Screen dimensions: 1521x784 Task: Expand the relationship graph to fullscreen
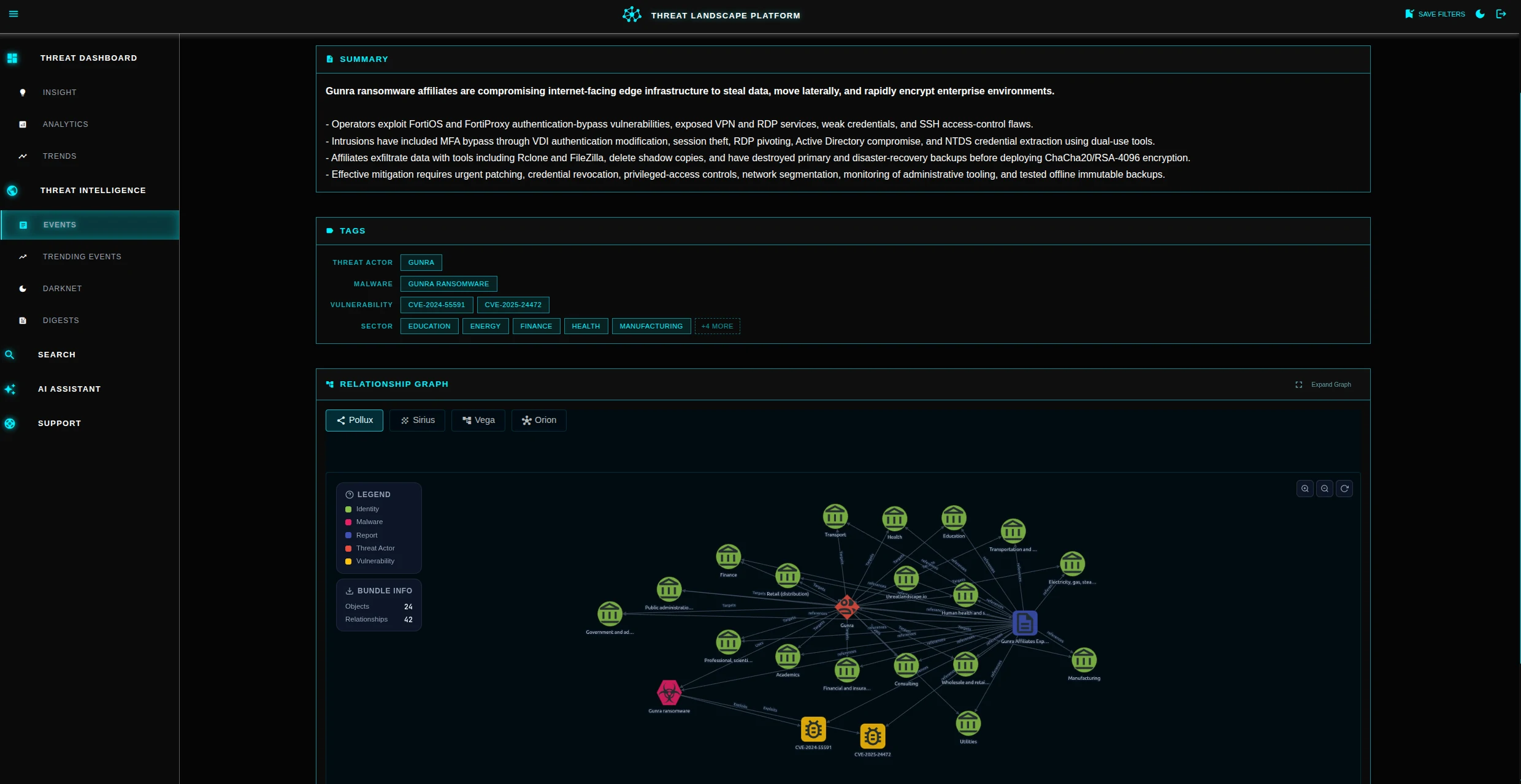pyautogui.click(x=1325, y=384)
